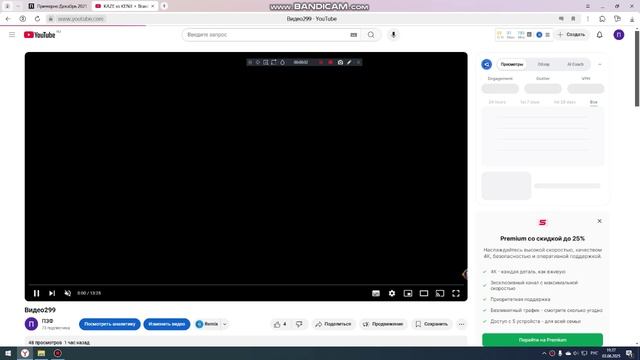Cast the video to a TV
The image size is (640, 360).
click(x=440, y=293)
